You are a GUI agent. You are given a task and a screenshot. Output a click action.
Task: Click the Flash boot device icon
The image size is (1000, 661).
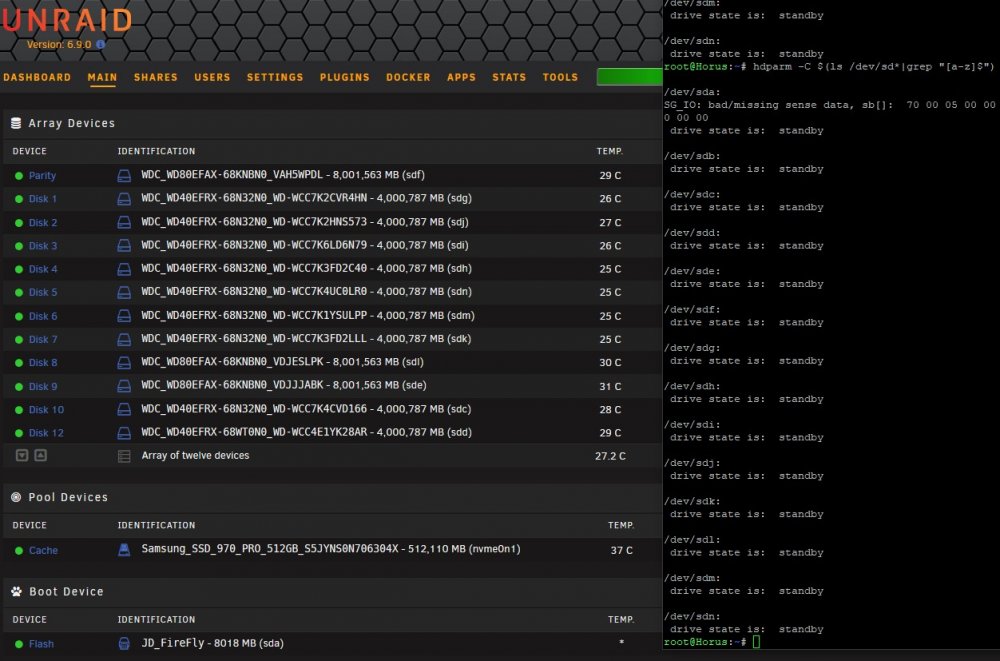[x=124, y=643]
